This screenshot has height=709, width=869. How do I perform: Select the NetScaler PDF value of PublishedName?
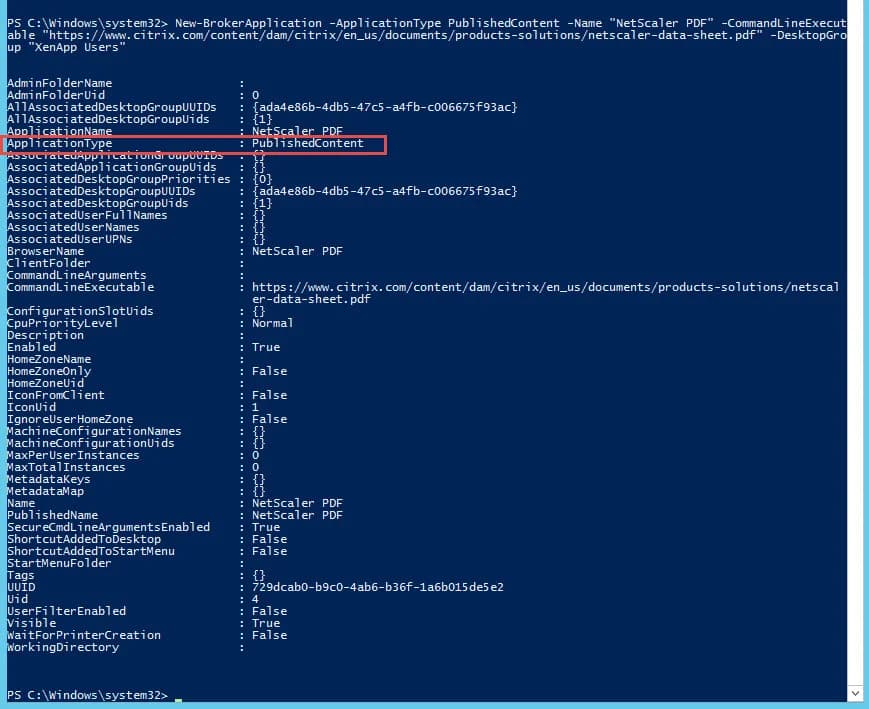tap(297, 516)
